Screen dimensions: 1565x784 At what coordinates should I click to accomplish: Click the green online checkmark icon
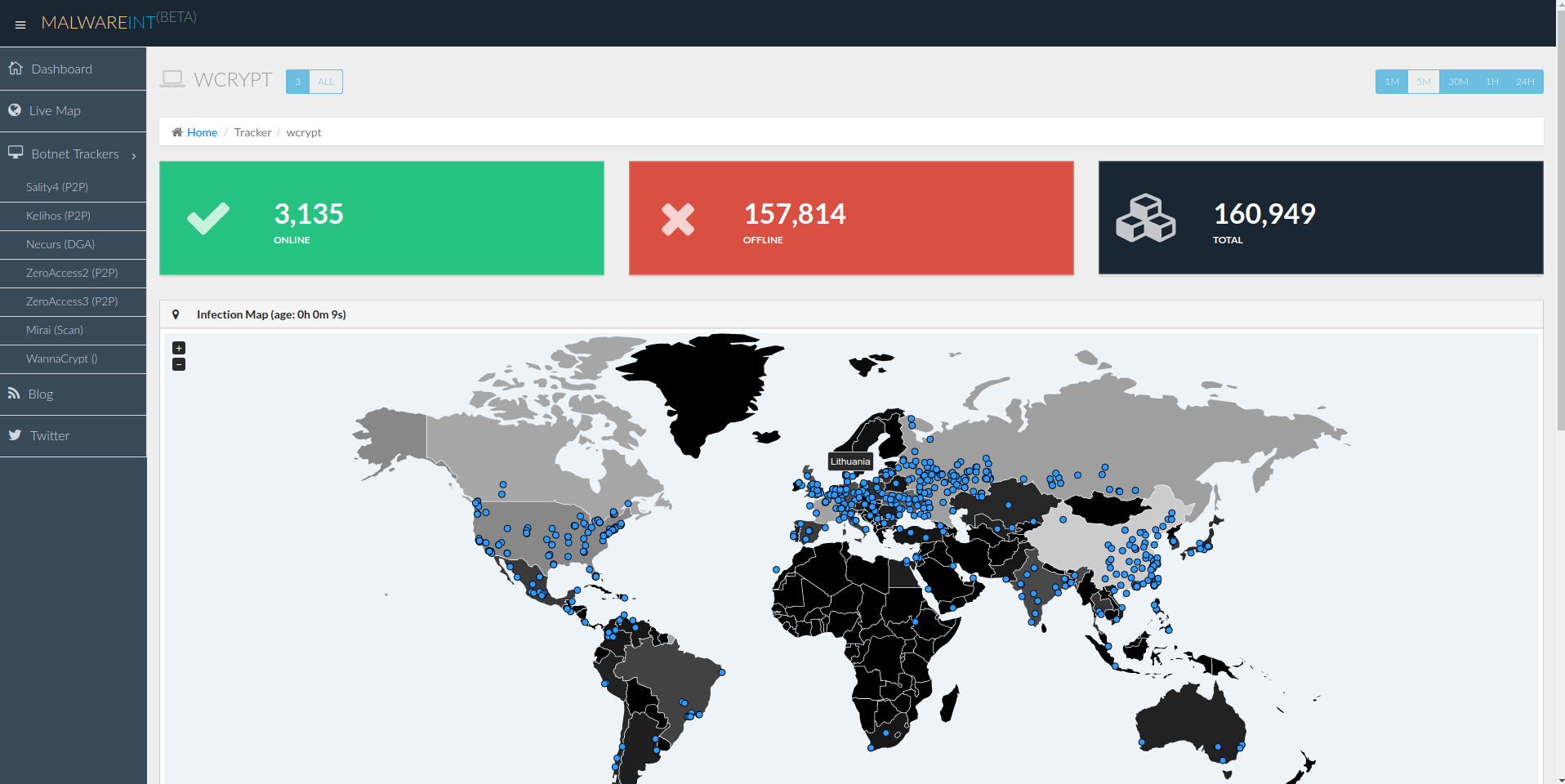click(x=208, y=218)
